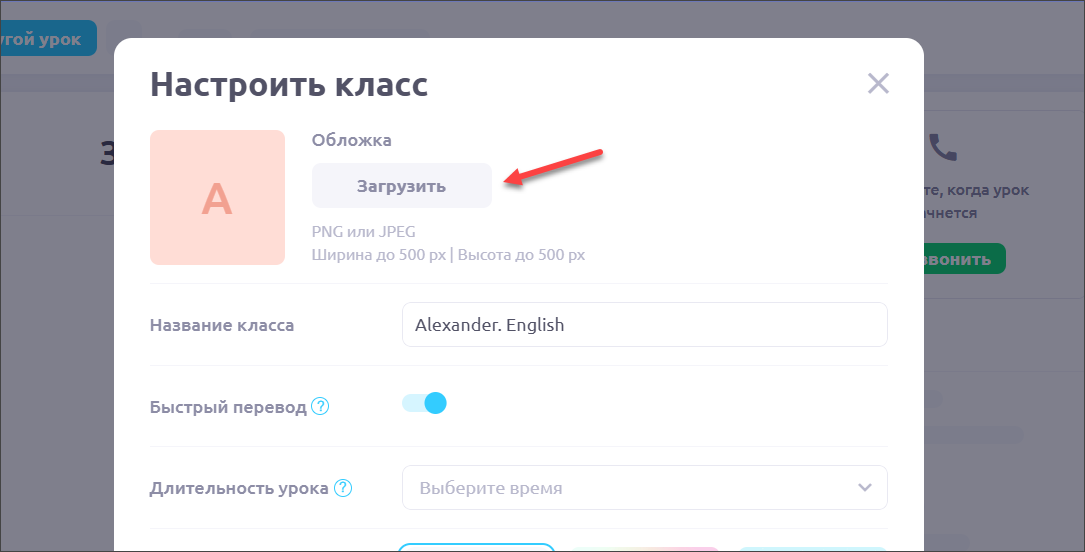
Task: Open the Выберите время dropdown
Action: [644, 488]
